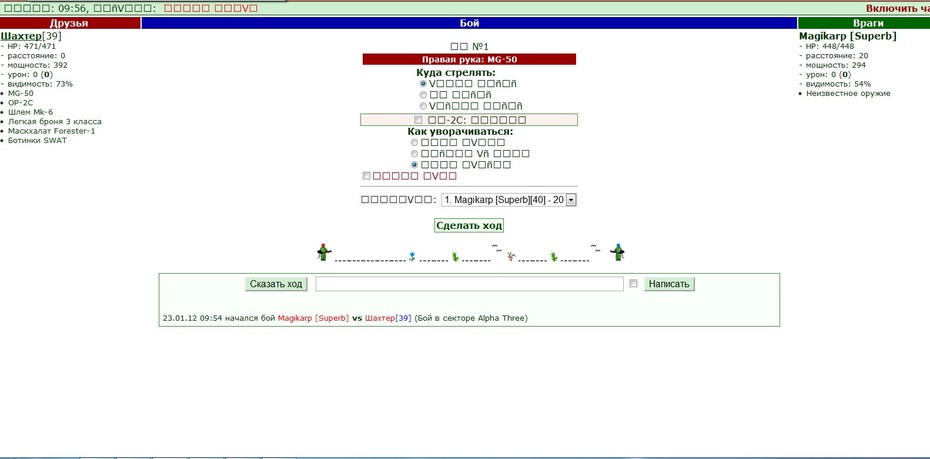Click the green plant beside the blue flower

[x=454, y=256]
